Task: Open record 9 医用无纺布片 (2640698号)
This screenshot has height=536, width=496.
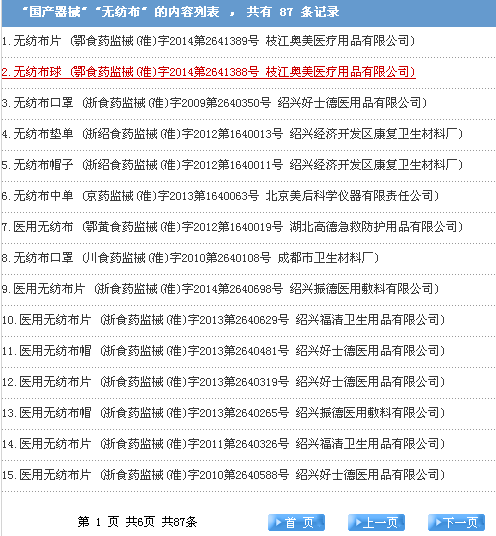Action: [x=220, y=289]
